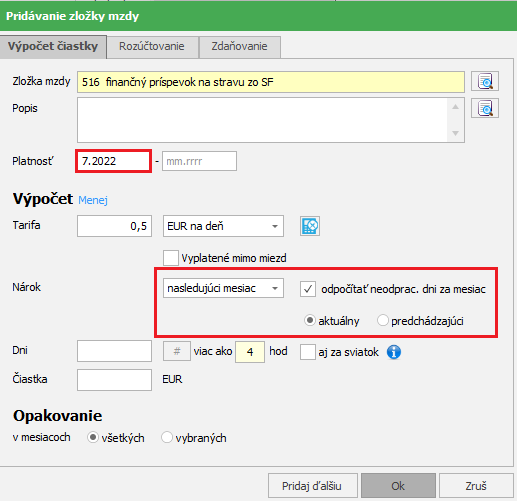
Task: Switch to the Rozúčtovanie tab
Action: (152, 46)
